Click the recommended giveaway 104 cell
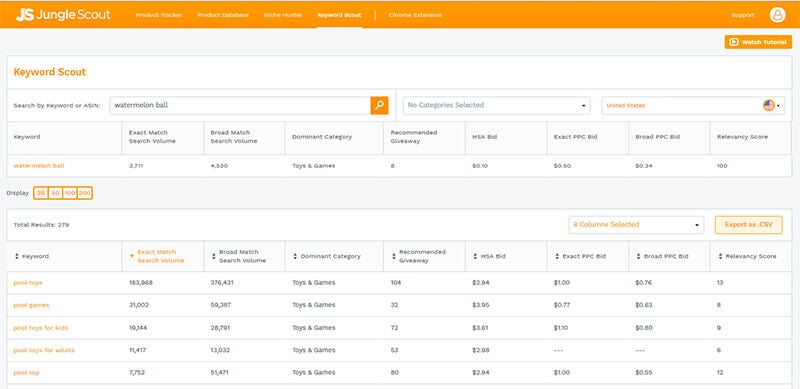Screen dimensions: 800x389 396,282
